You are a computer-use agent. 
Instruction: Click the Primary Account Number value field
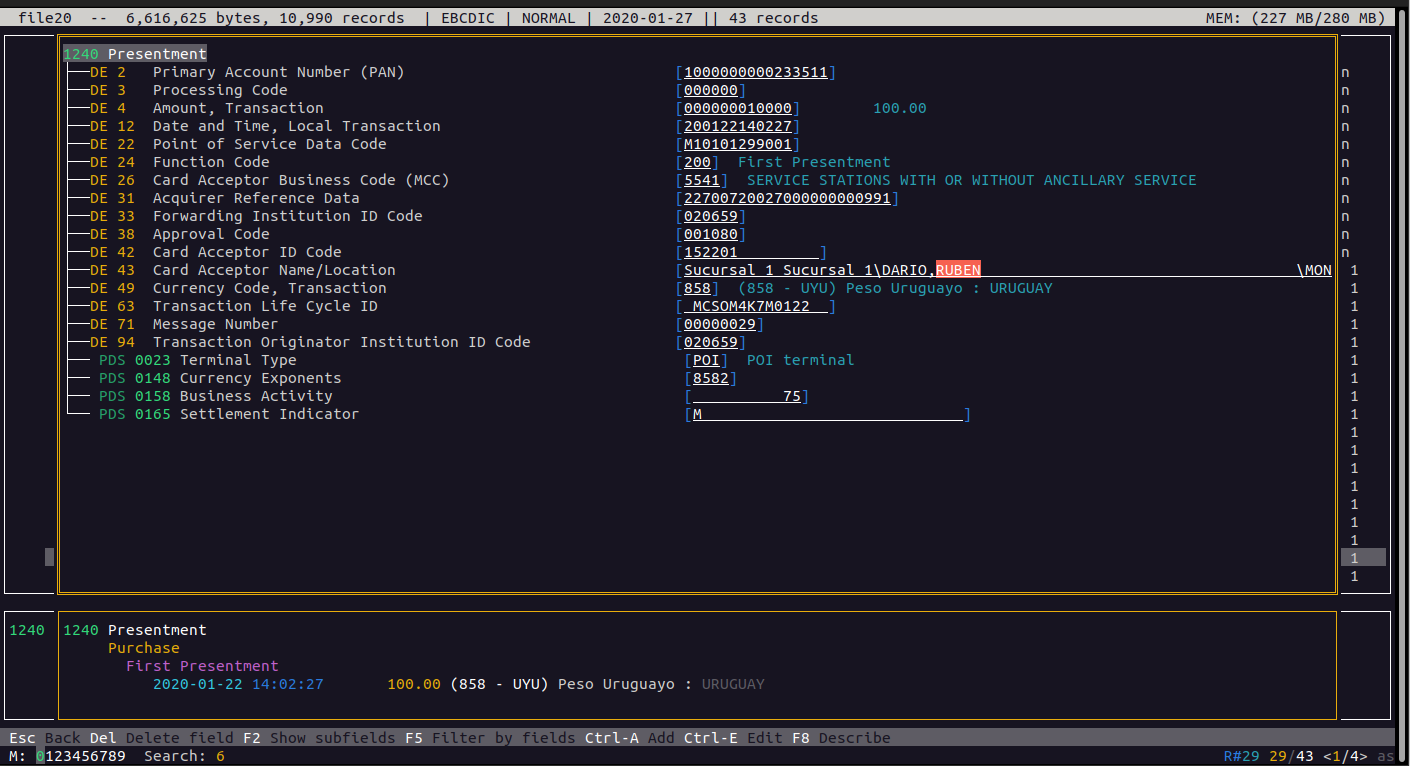point(755,72)
